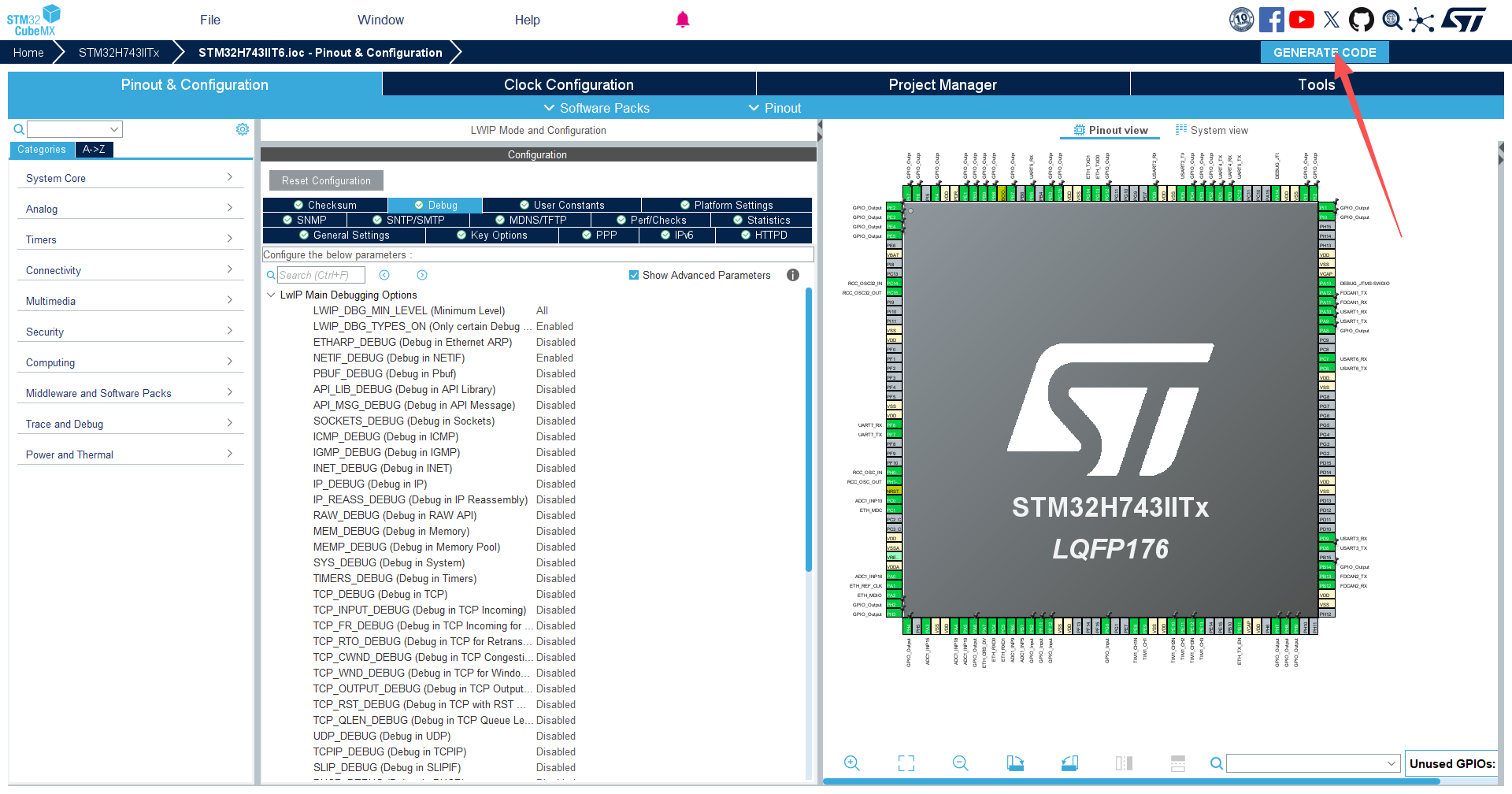Collapse LwIP Main Debugging Options tree
1512x794 pixels.
click(271, 295)
